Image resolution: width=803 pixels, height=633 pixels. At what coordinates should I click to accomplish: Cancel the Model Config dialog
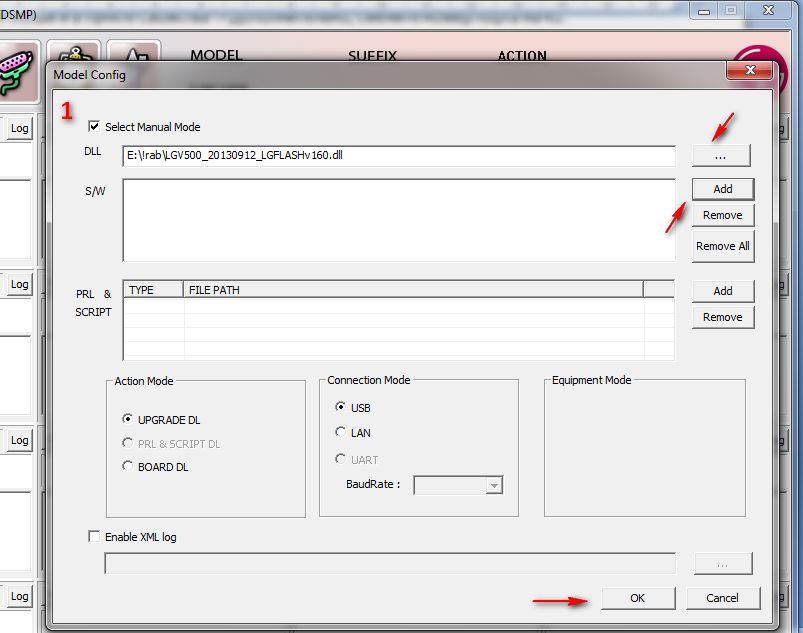point(722,598)
